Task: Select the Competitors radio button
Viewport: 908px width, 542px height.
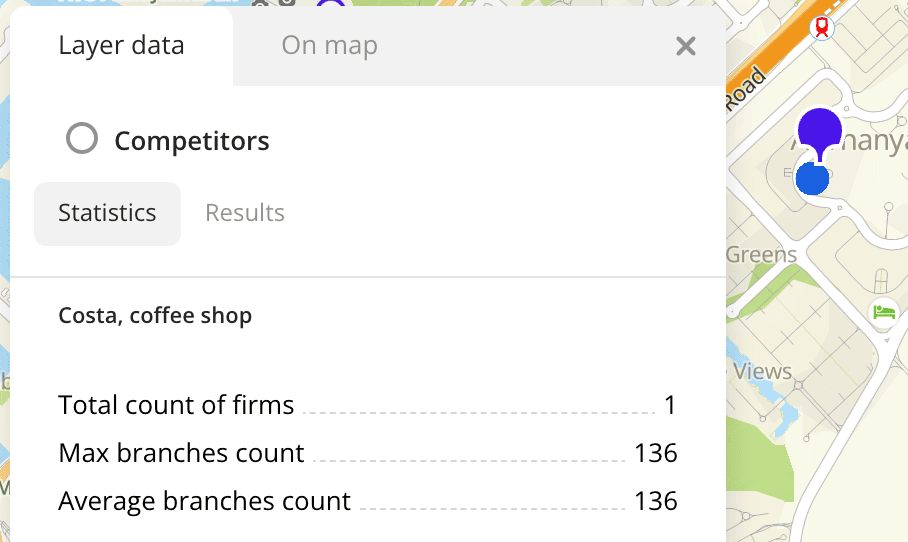Action: point(82,138)
